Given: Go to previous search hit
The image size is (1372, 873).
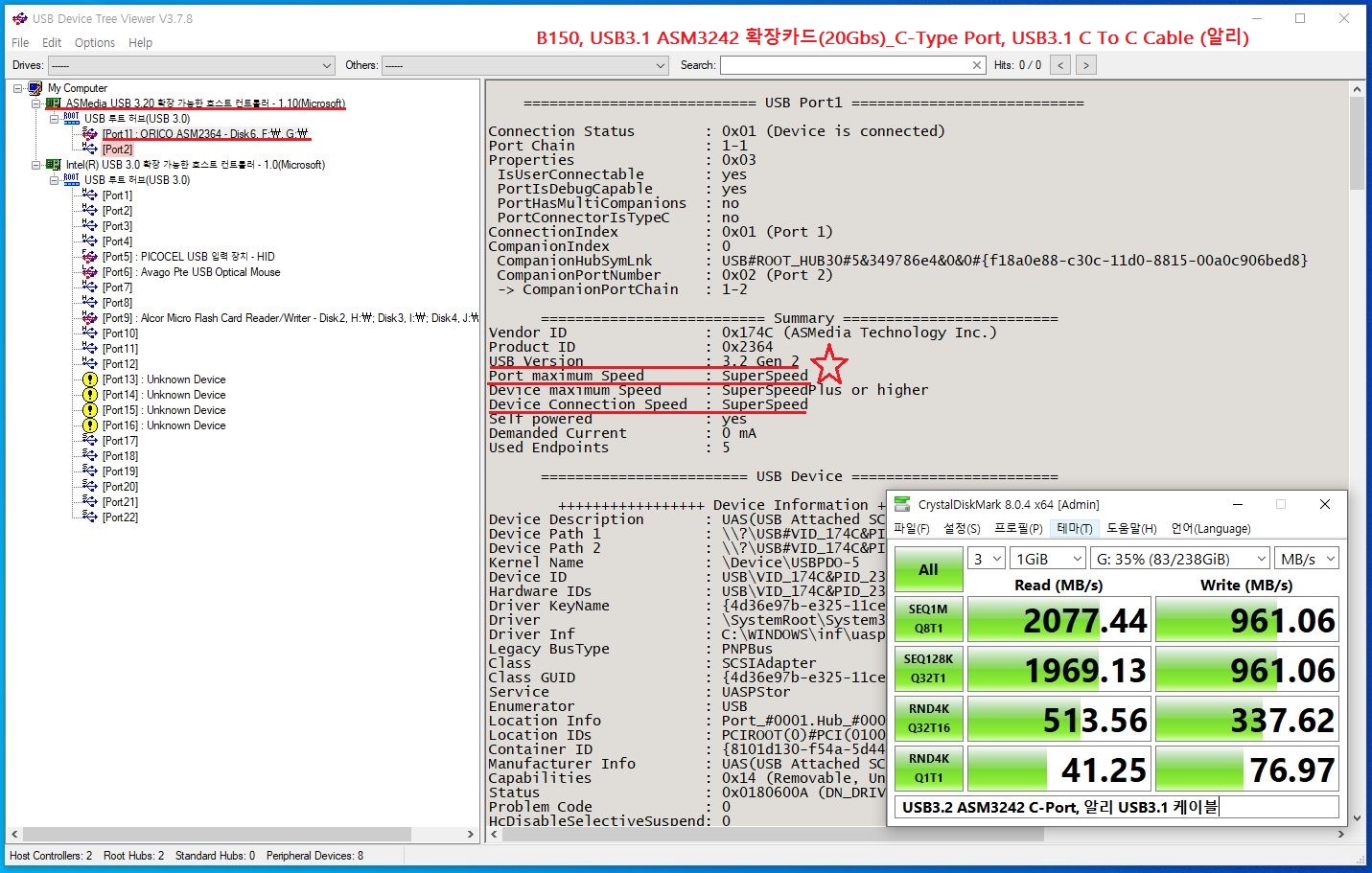Looking at the screenshot, I should [x=1060, y=65].
